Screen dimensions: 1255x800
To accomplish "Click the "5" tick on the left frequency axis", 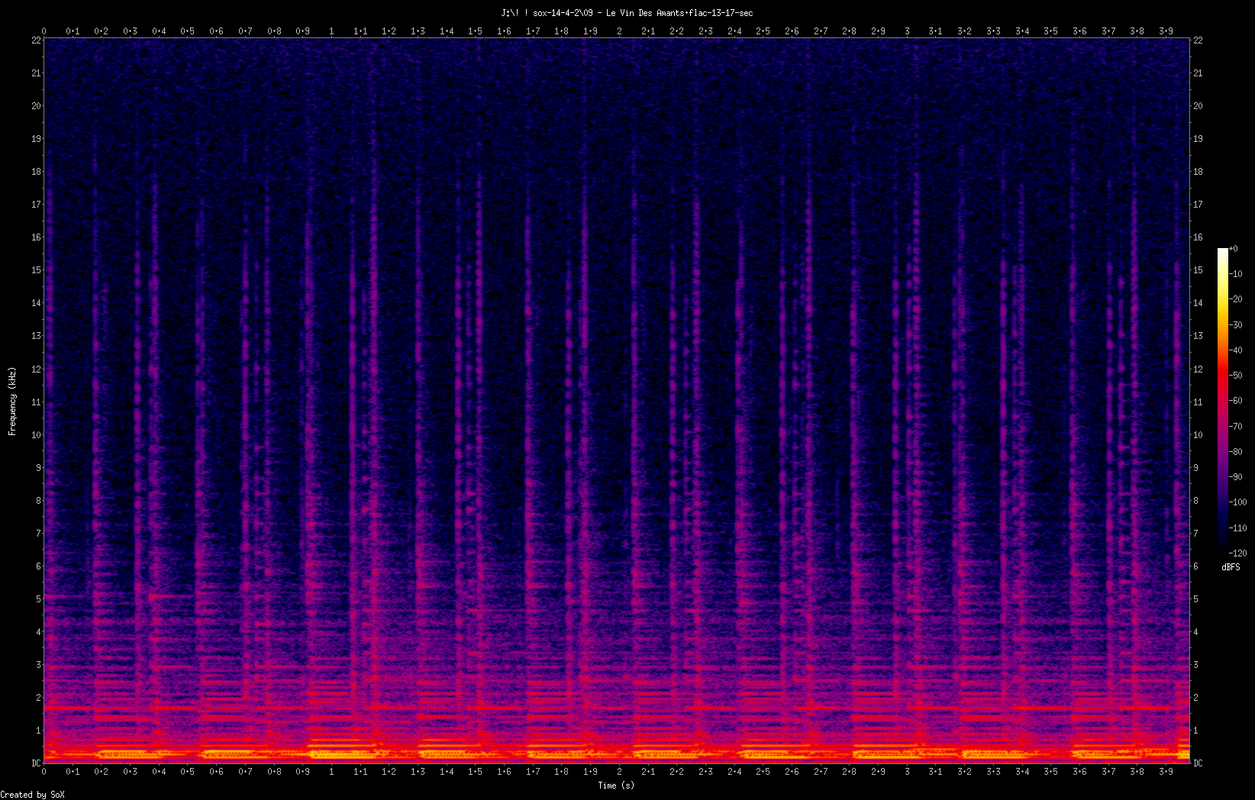I will [37, 599].
